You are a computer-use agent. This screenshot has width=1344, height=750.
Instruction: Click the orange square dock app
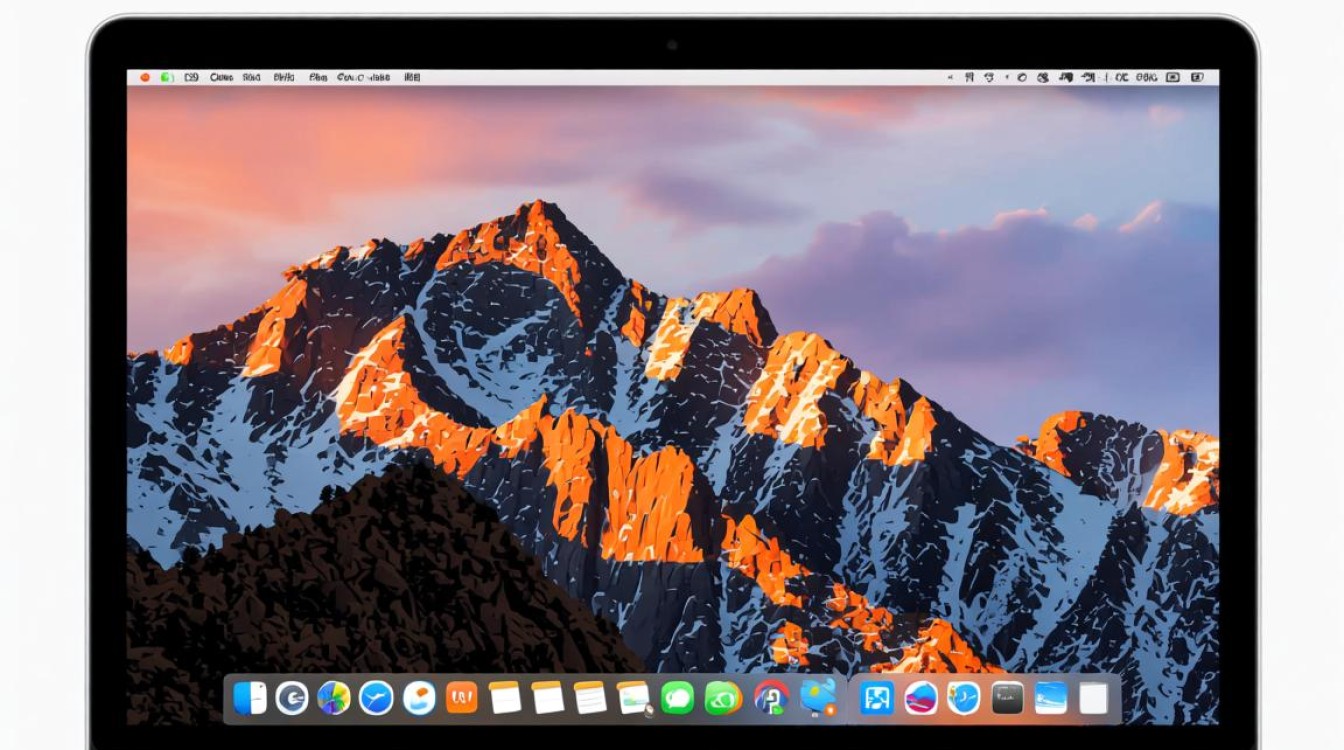[x=461, y=697]
